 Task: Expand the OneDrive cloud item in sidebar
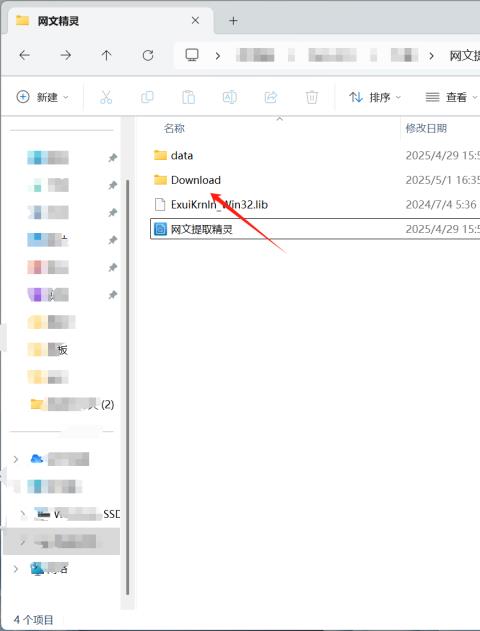click(15, 459)
